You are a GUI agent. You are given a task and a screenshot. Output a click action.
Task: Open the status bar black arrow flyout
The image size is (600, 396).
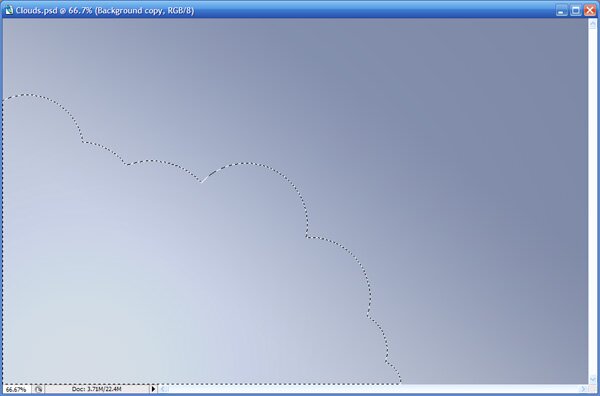coord(153,389)
